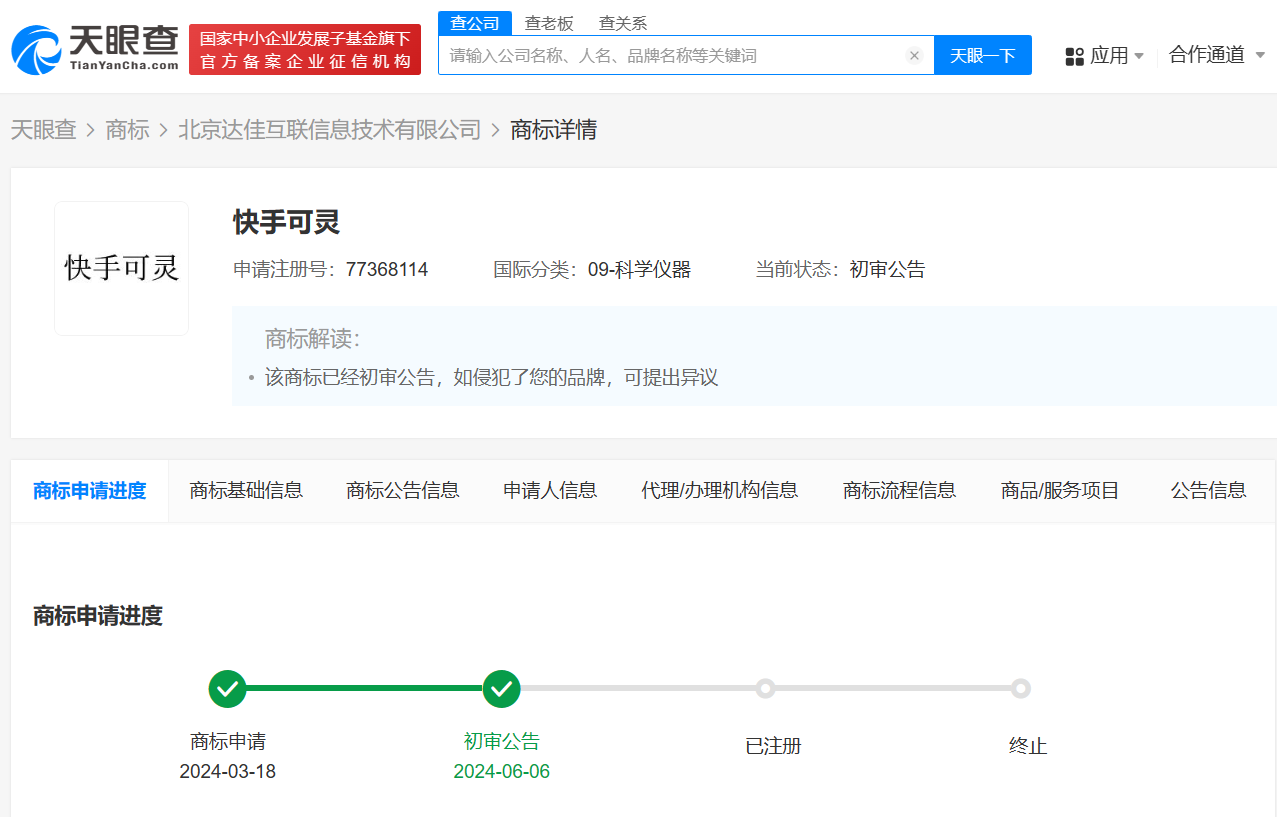Switch to the 查关系 search tab
Screen dimensions: 1277x817
[622, 22]
